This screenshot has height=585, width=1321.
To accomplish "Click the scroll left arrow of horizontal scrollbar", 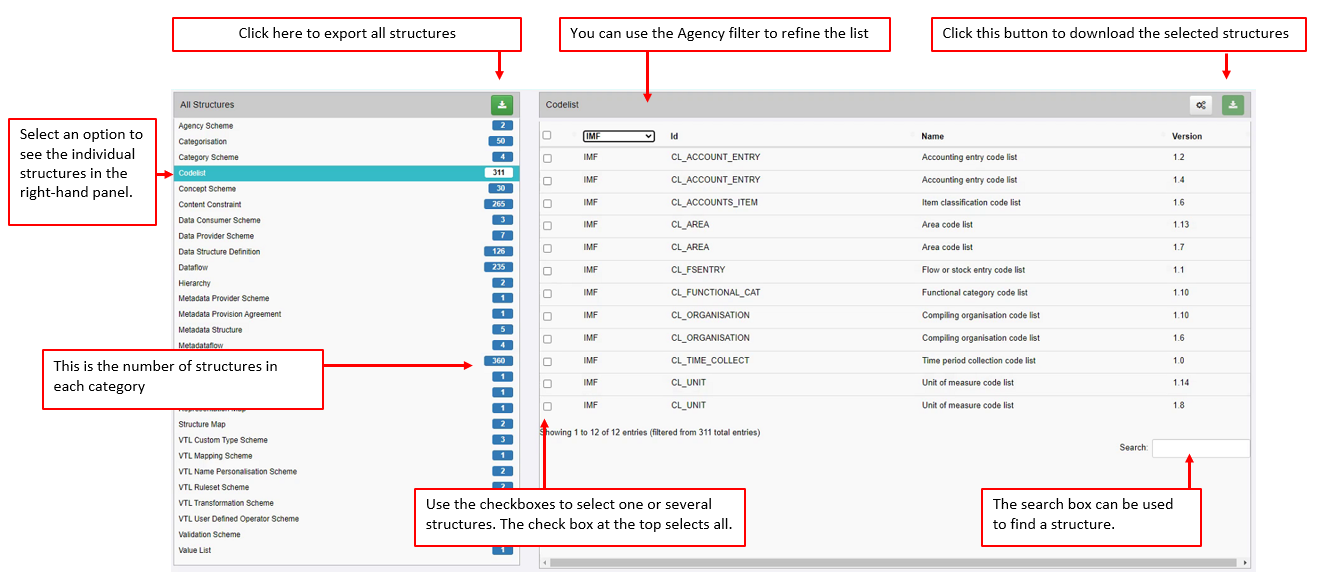I will pyautogui.click(x=545, y=563).
